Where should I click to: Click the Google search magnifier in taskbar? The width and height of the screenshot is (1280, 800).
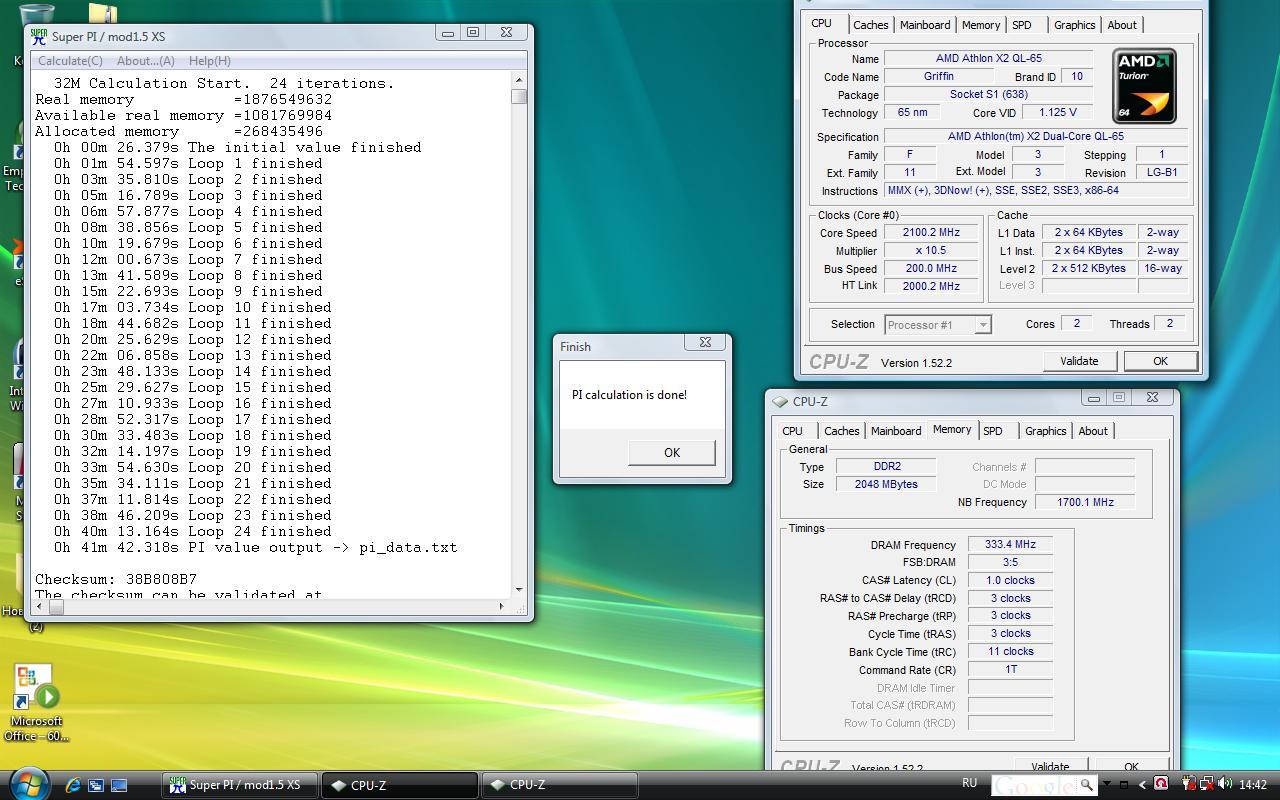[x=1087, y=785]
